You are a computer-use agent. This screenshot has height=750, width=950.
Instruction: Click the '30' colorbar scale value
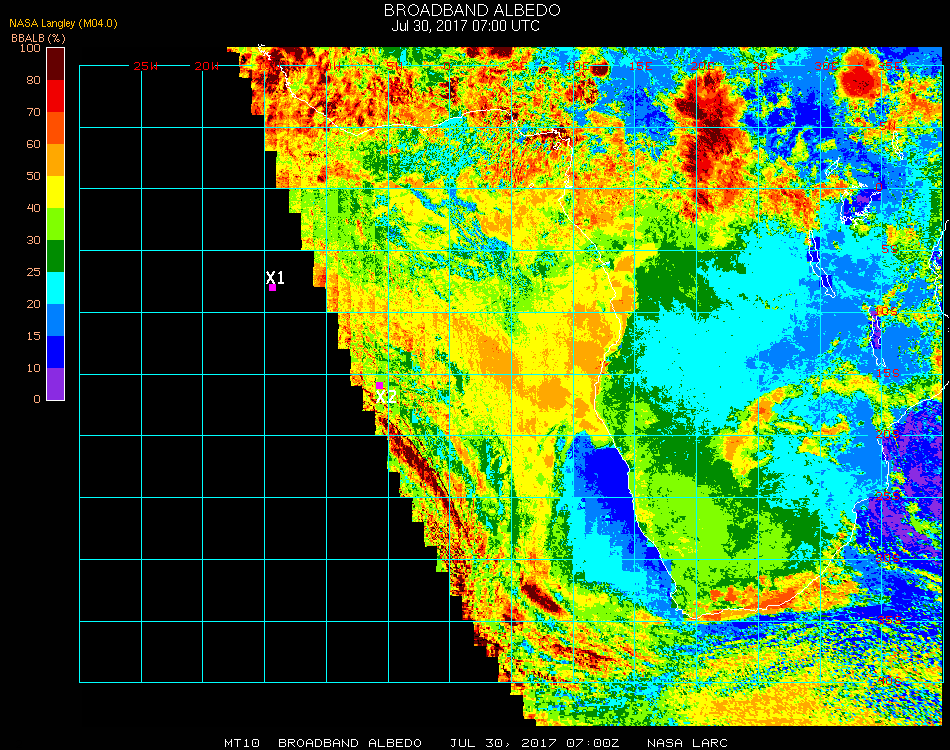(33, 241)
